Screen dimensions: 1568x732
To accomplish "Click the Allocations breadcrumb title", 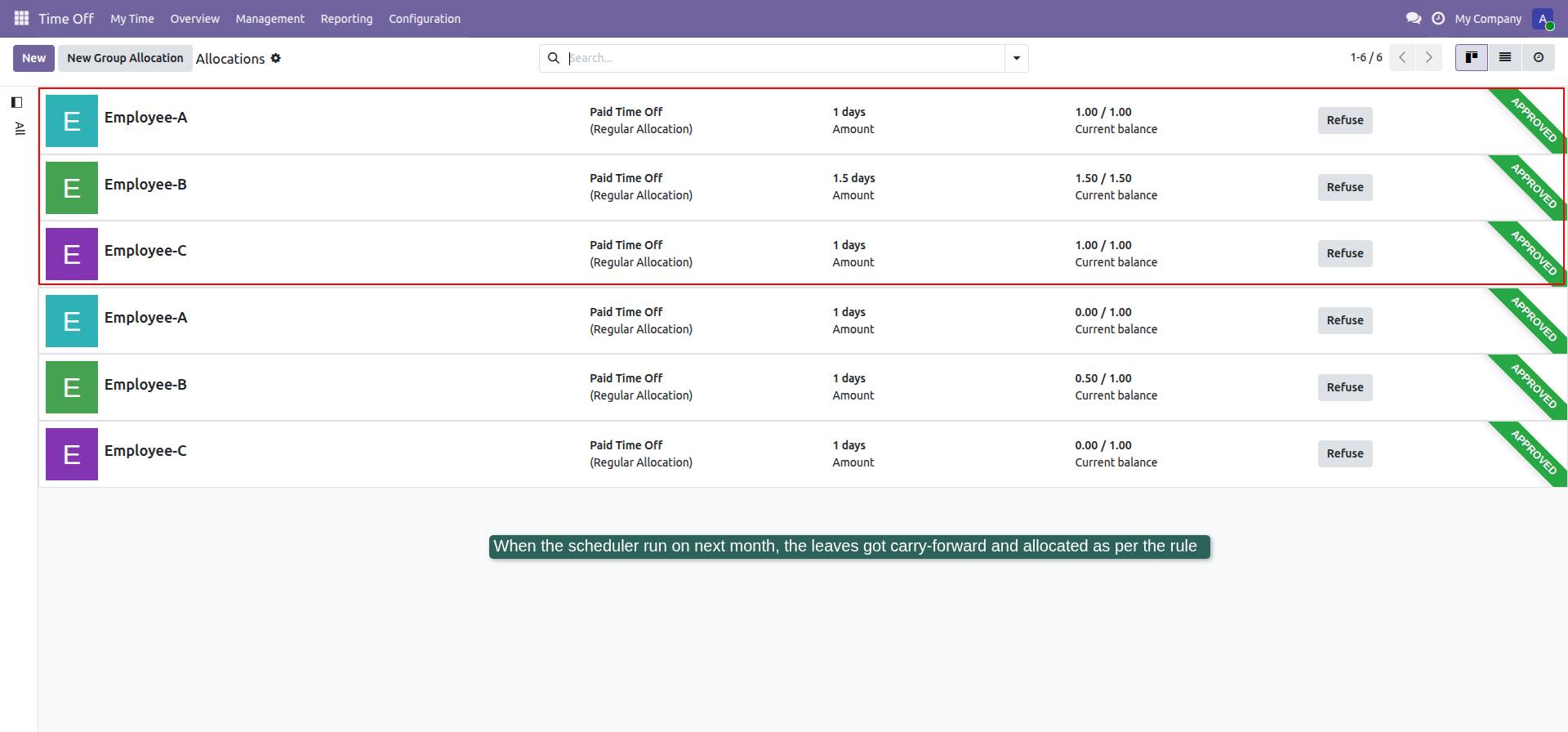I will [230, 59].
